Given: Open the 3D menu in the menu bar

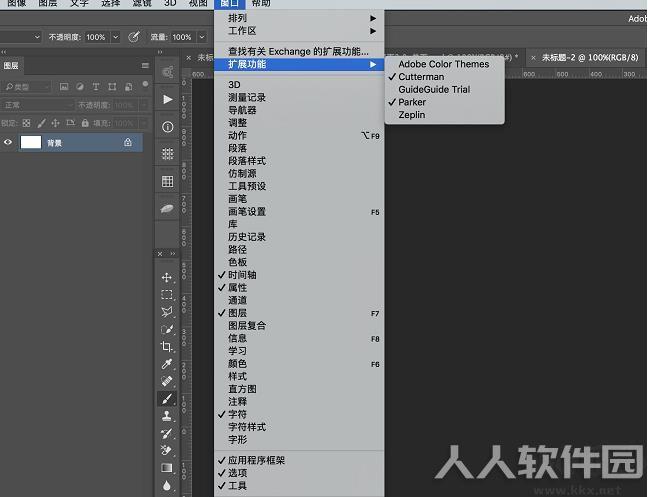Looking at the screenshot, I should 170,3.
